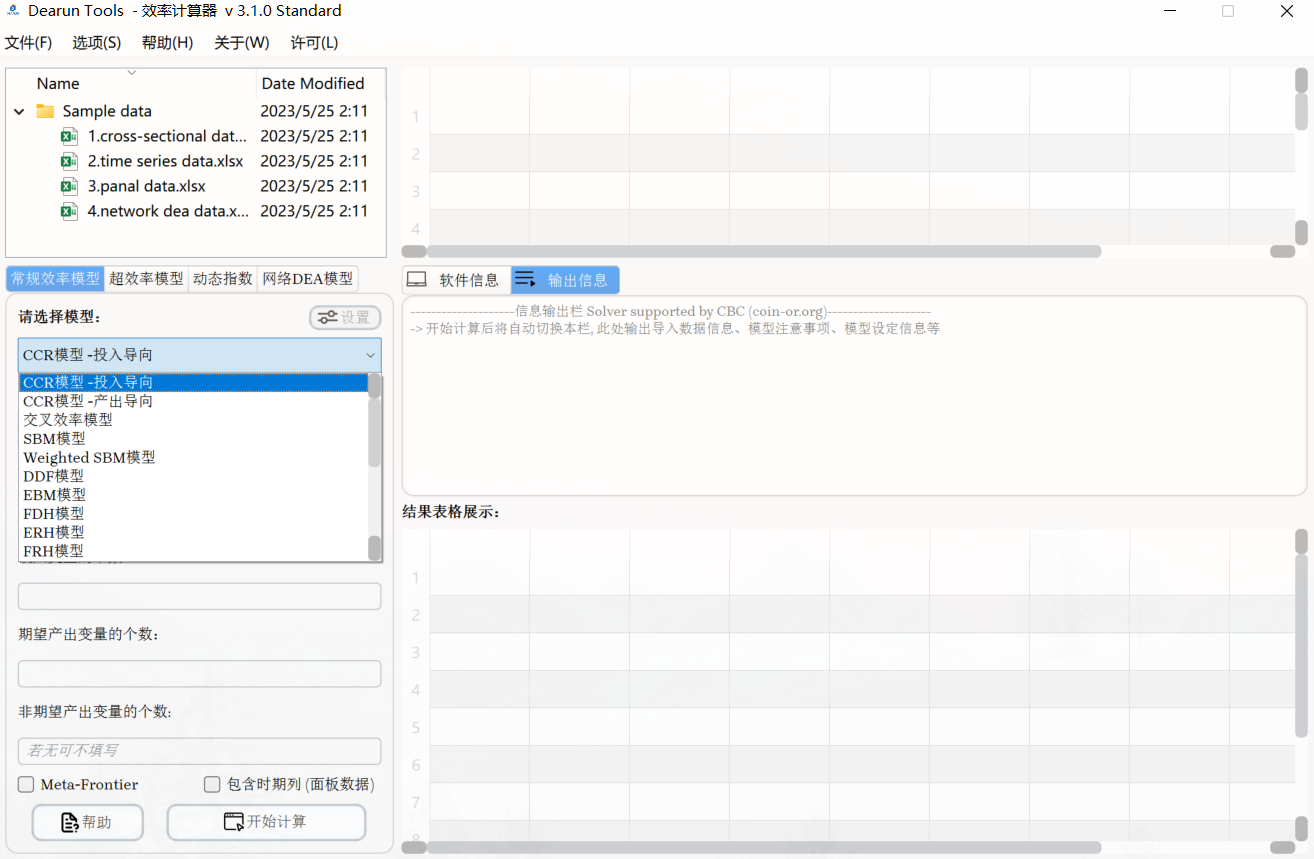The height and width of the screenshot is (859, 1314).
Task: Click the Dearun Tools app logo icon
Action: [x=13, y=11]
